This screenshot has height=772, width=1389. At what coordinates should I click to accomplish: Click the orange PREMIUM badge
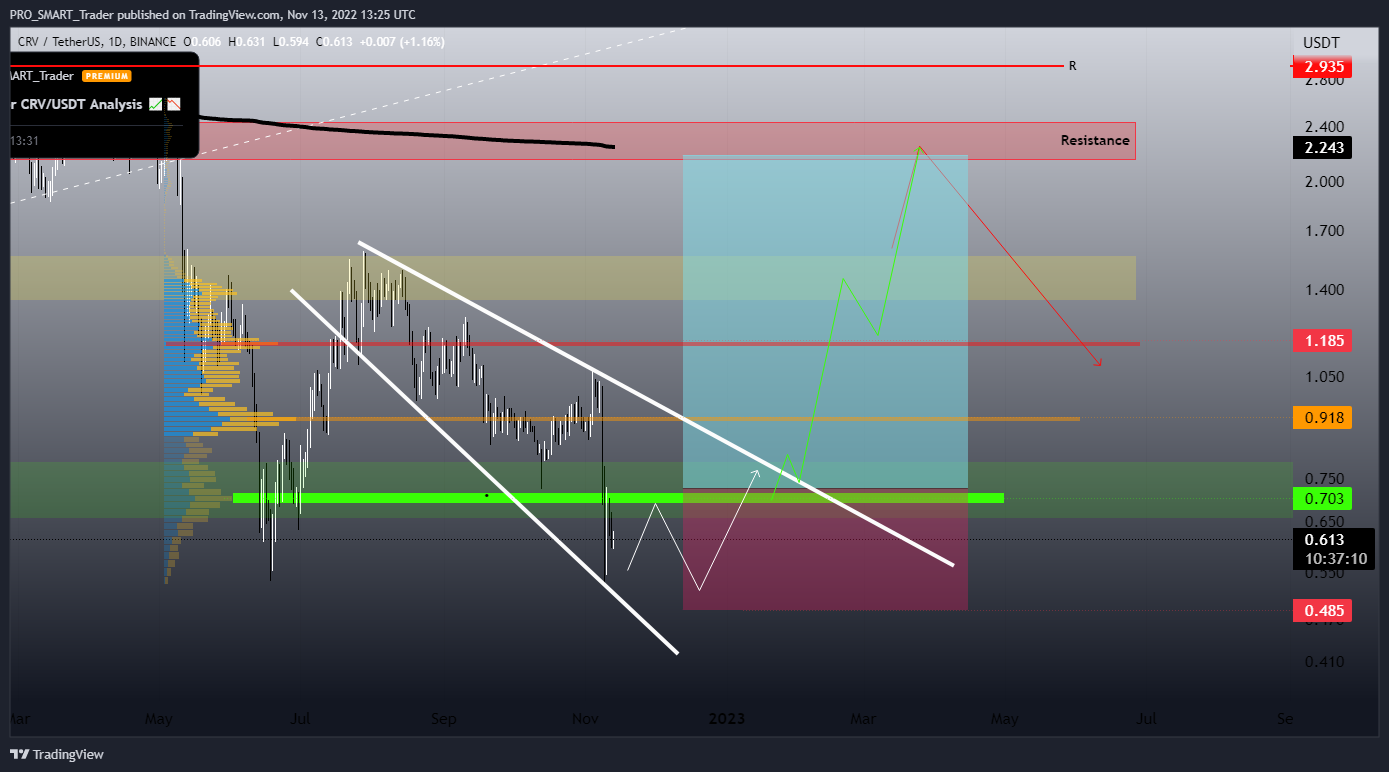point(107,76)
